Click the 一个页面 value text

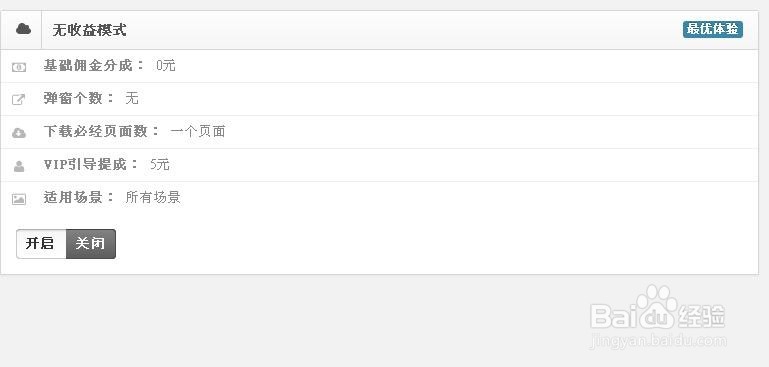click(198, 131)
